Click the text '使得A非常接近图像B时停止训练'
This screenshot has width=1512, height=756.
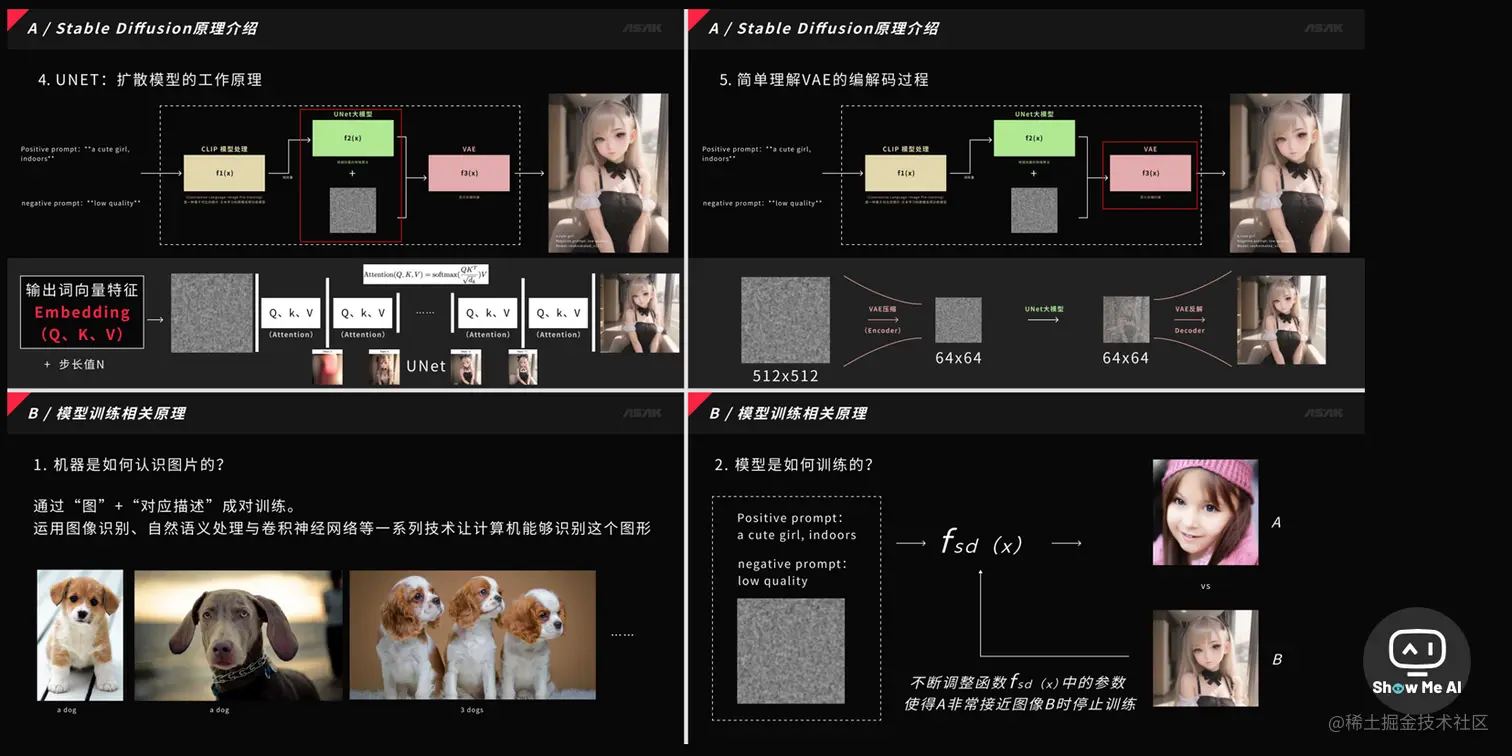pos(1020,704)
